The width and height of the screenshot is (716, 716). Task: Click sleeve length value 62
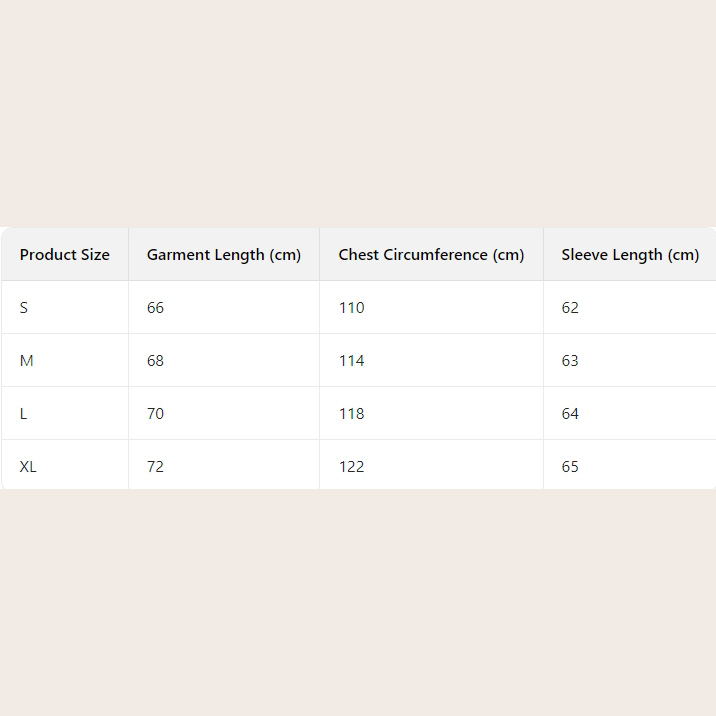click(x=570, y=308)
